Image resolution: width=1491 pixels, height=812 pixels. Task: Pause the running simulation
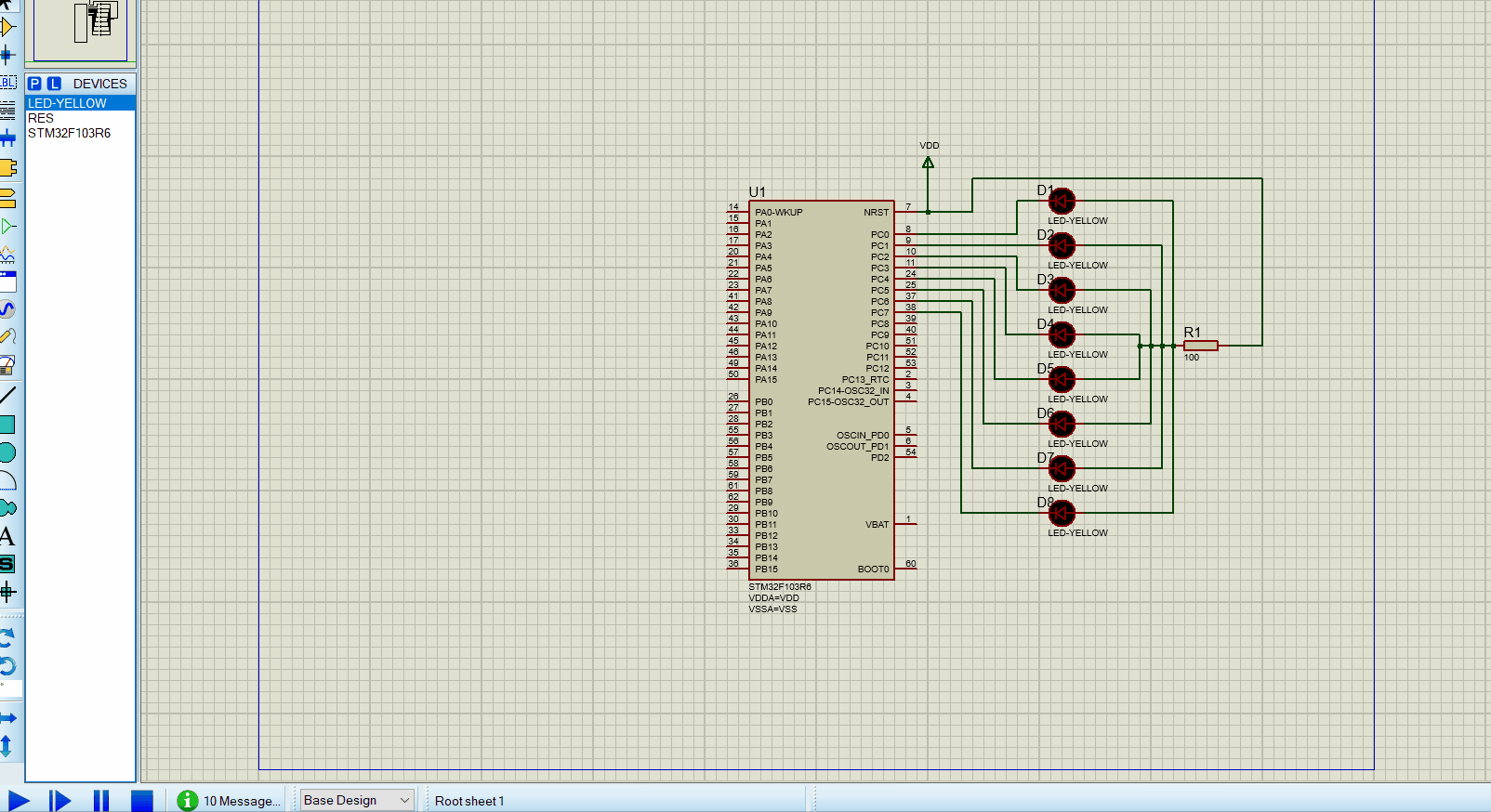pyautogui.click(x=101, y=801)
